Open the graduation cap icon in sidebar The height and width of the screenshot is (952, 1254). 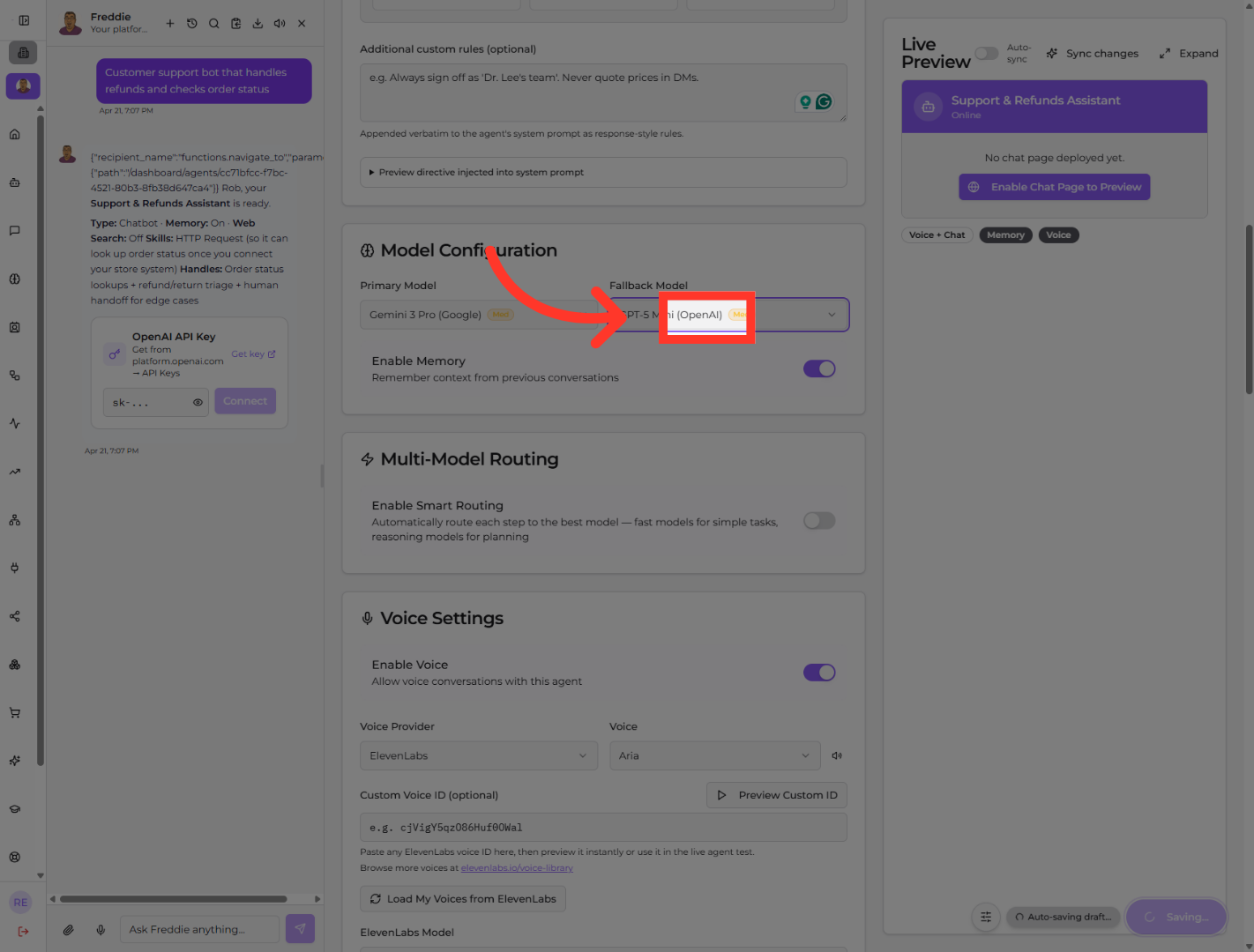pyautogui.click(x=15, y=809)
